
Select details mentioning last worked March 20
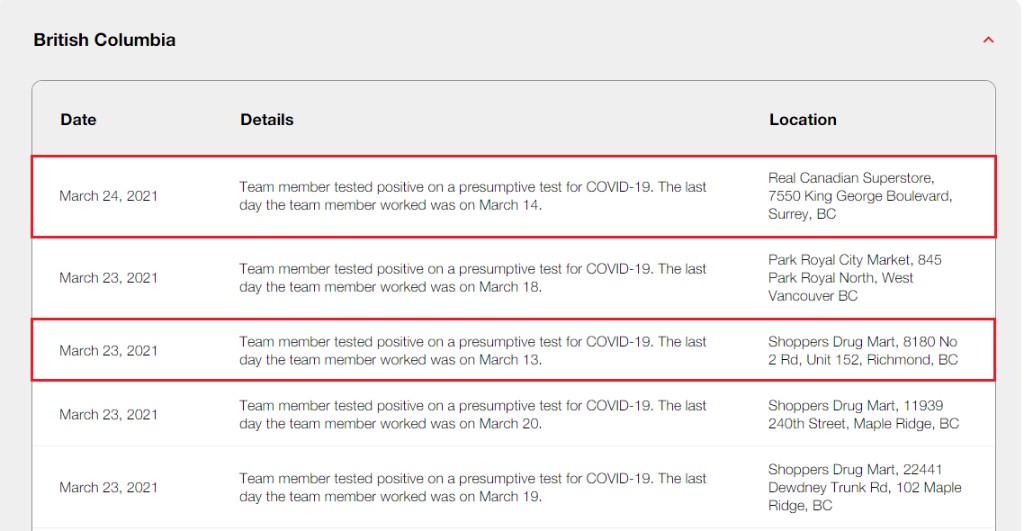click(472, 415)
